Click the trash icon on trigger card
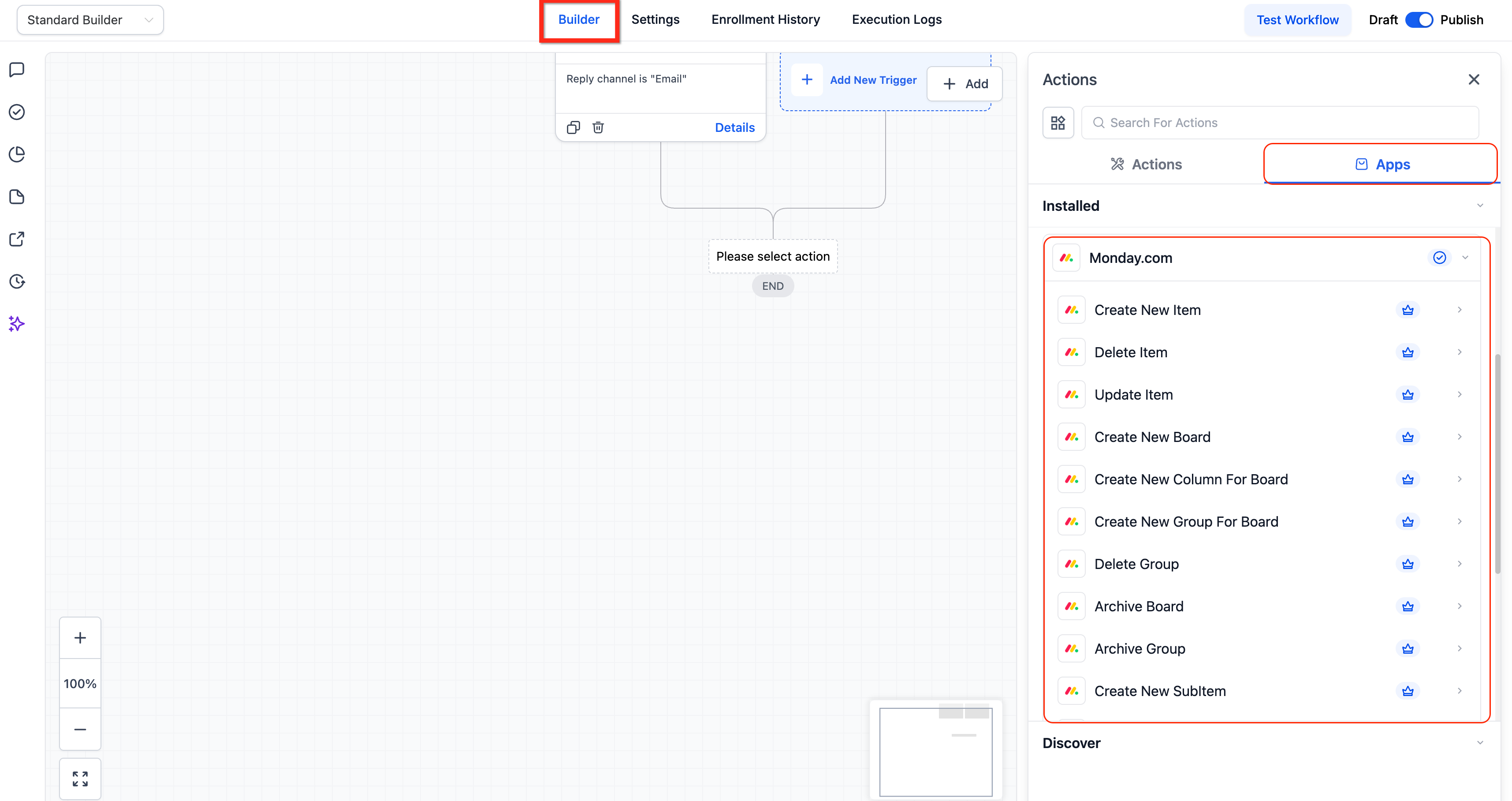The height and width of the screenshot is (801, 1512). [x=598, y=127]
